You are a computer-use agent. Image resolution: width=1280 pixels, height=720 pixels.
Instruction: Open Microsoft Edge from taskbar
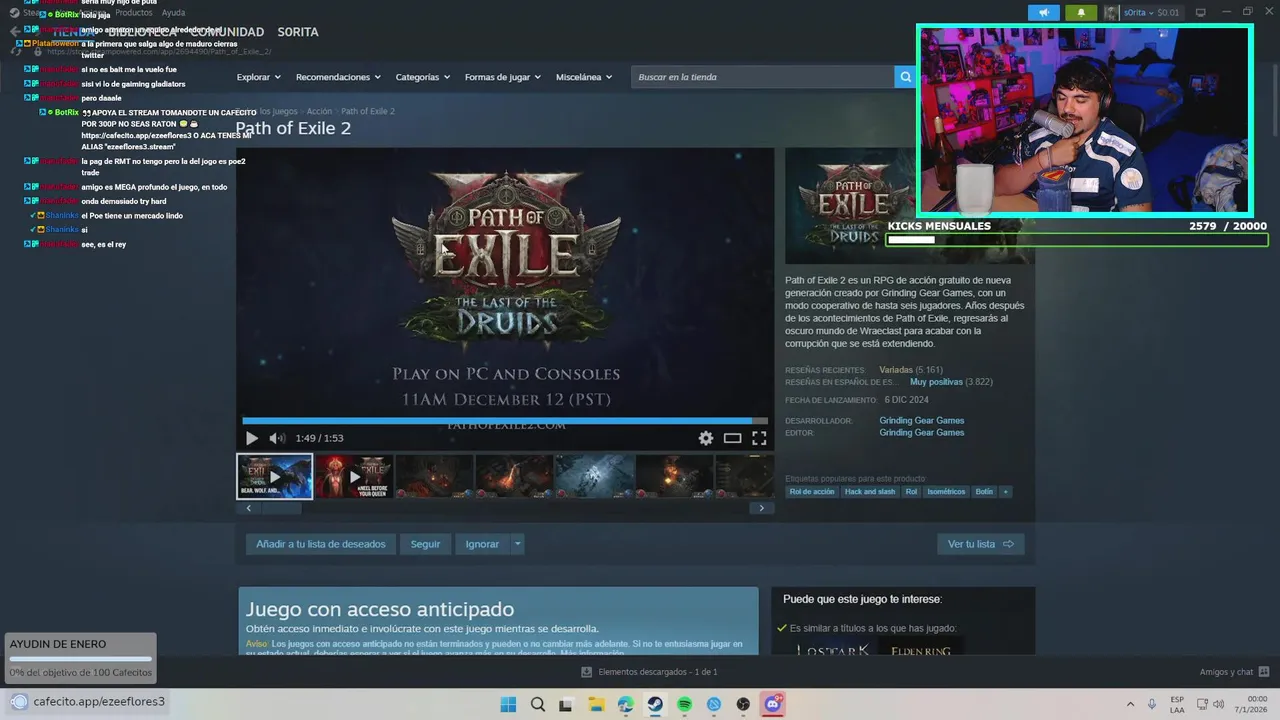pos(625,704)
